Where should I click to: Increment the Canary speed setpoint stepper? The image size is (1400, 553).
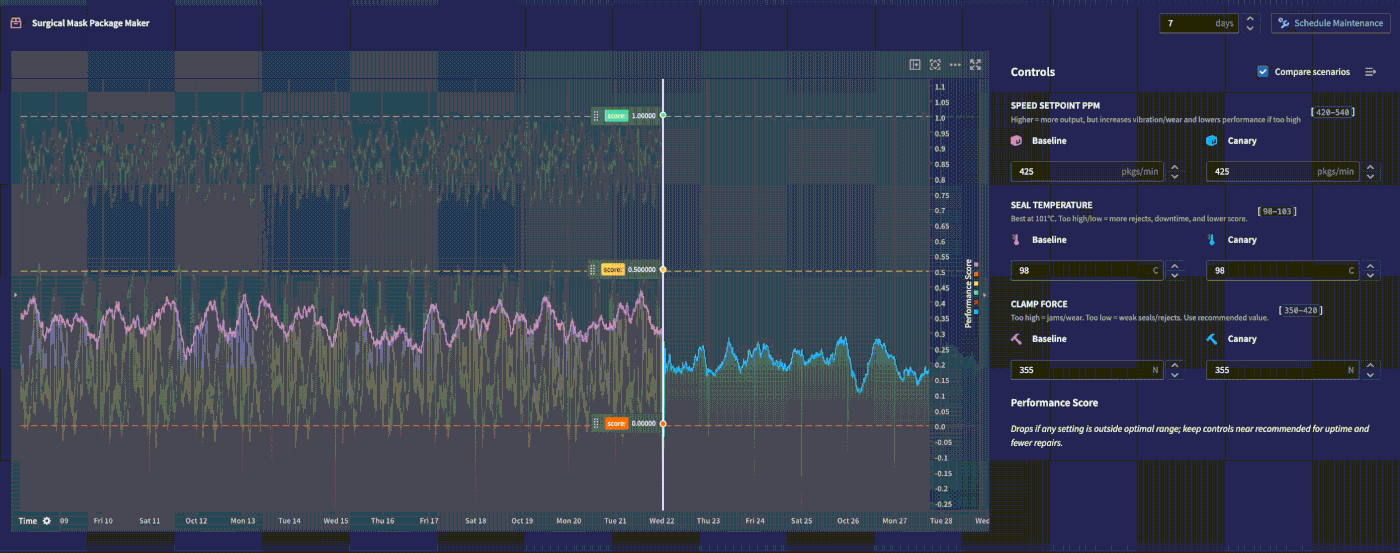click(1371, 167)
